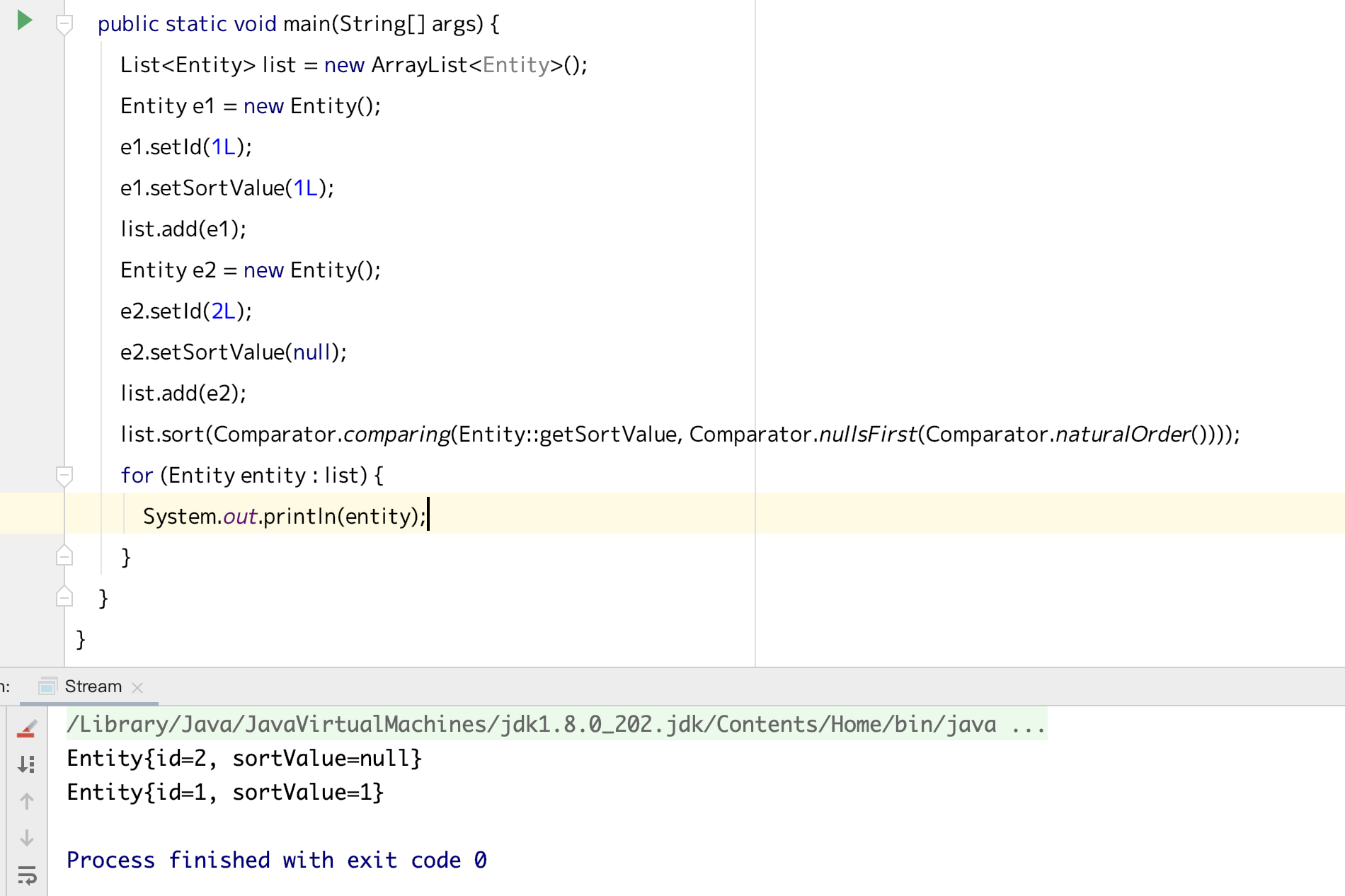The width and height of the screenshot is (1345, 896).
Task: Click the italic out field in System.out.println
Action: (240, 516)
